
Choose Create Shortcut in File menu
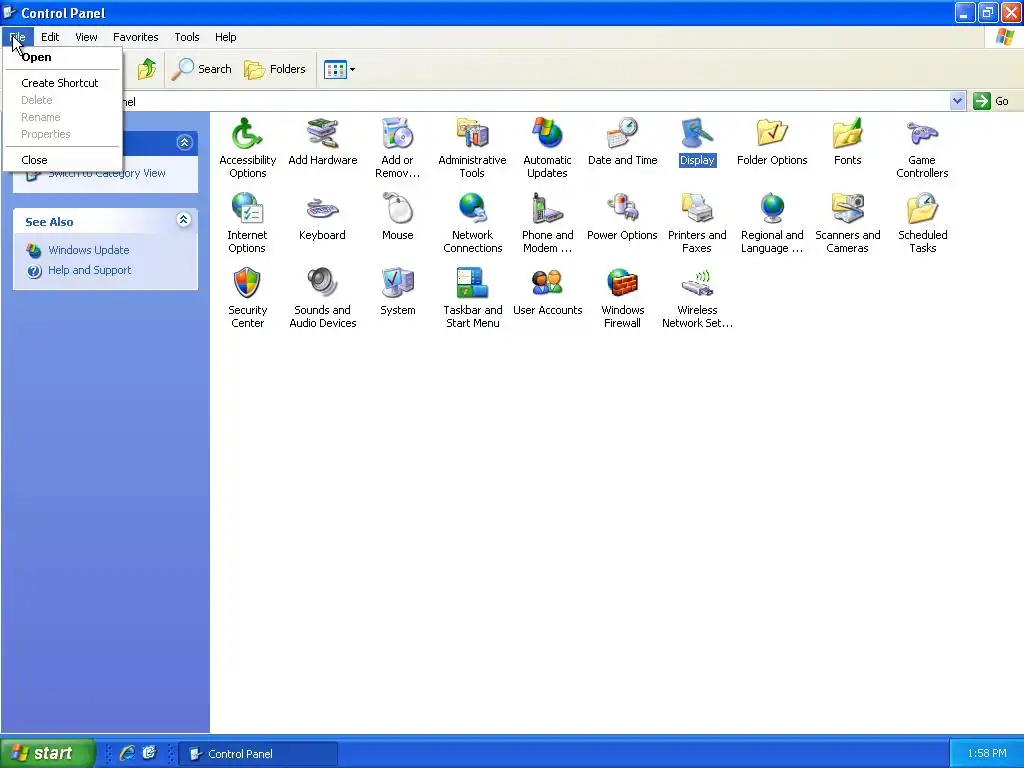[63, 83]
